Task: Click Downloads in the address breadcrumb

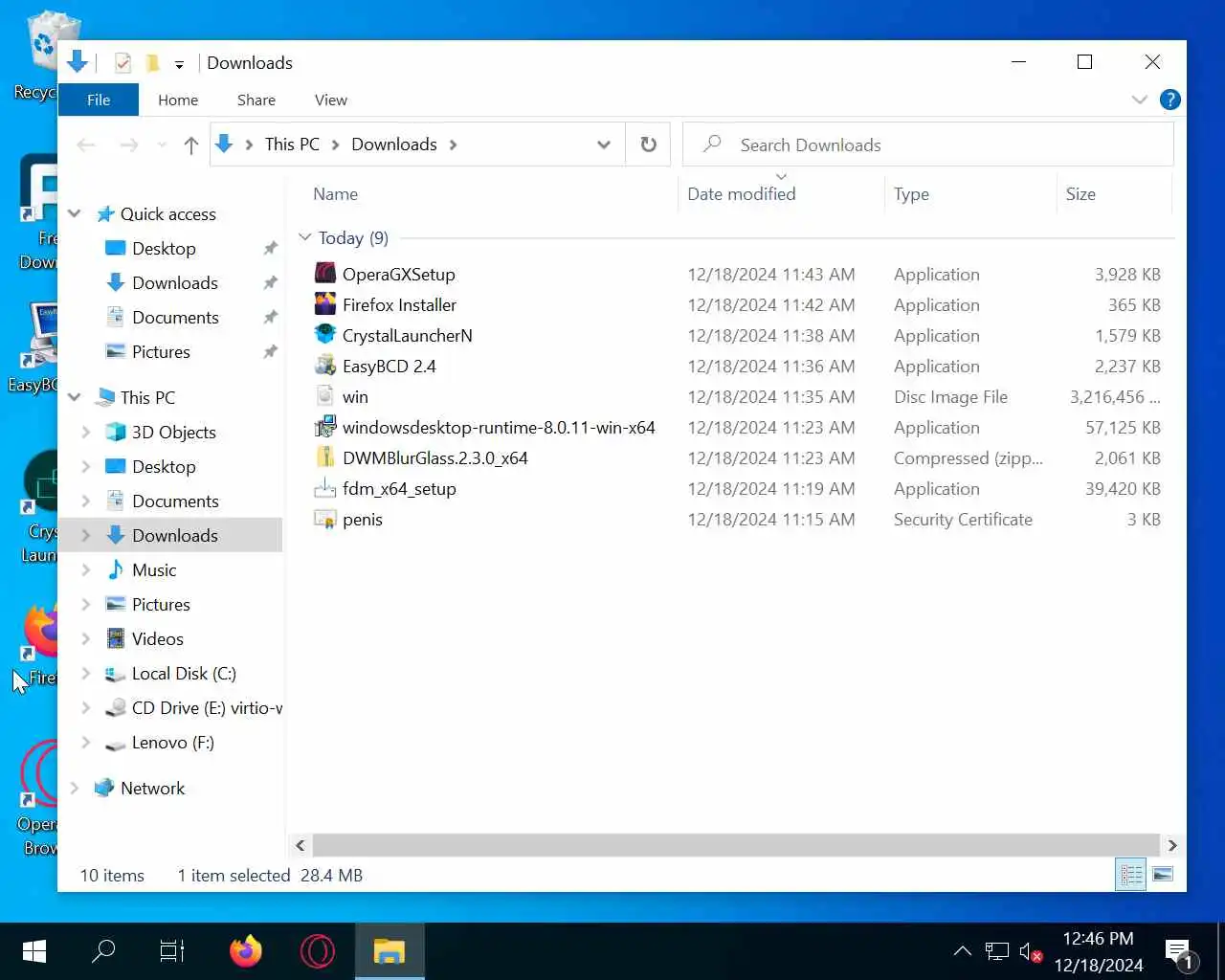Action: 393,145
